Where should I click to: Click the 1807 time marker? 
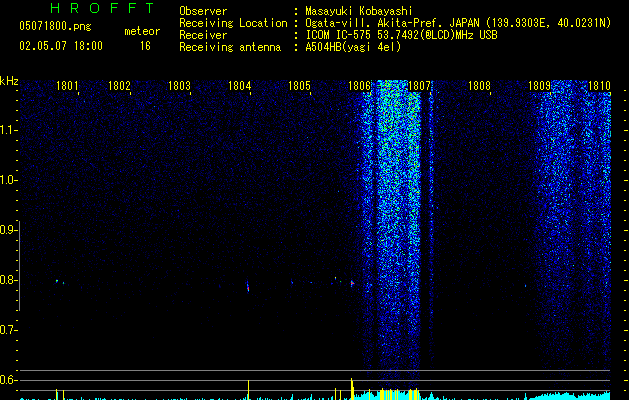(x=419, y=86)
